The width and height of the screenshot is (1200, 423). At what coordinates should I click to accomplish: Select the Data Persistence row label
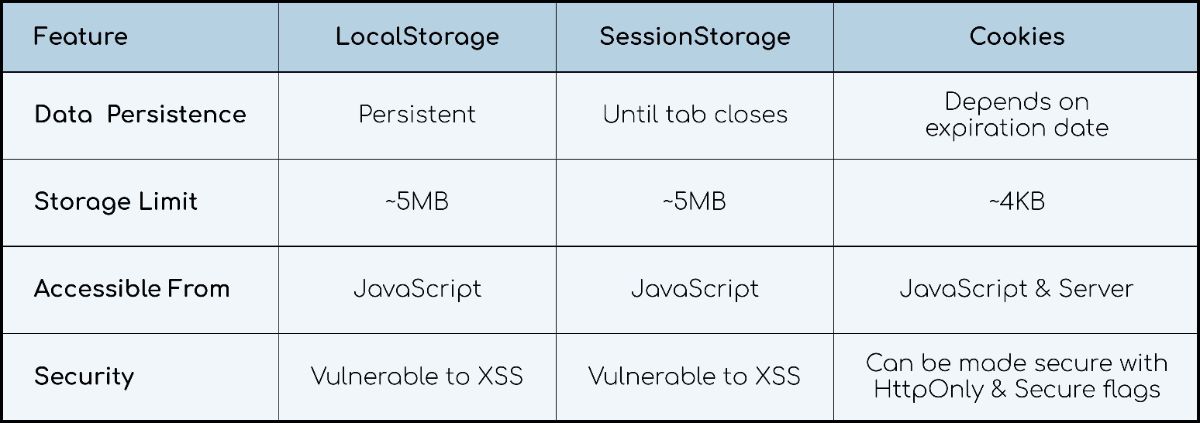click(x=140, y=114)
